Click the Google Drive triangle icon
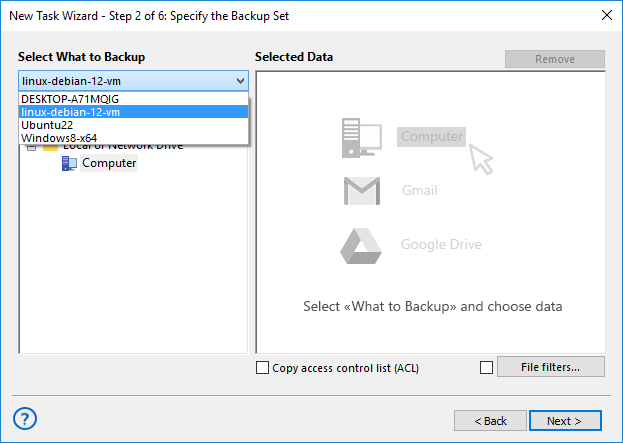The height and width of the screenshot is (443, 623). 362,244
